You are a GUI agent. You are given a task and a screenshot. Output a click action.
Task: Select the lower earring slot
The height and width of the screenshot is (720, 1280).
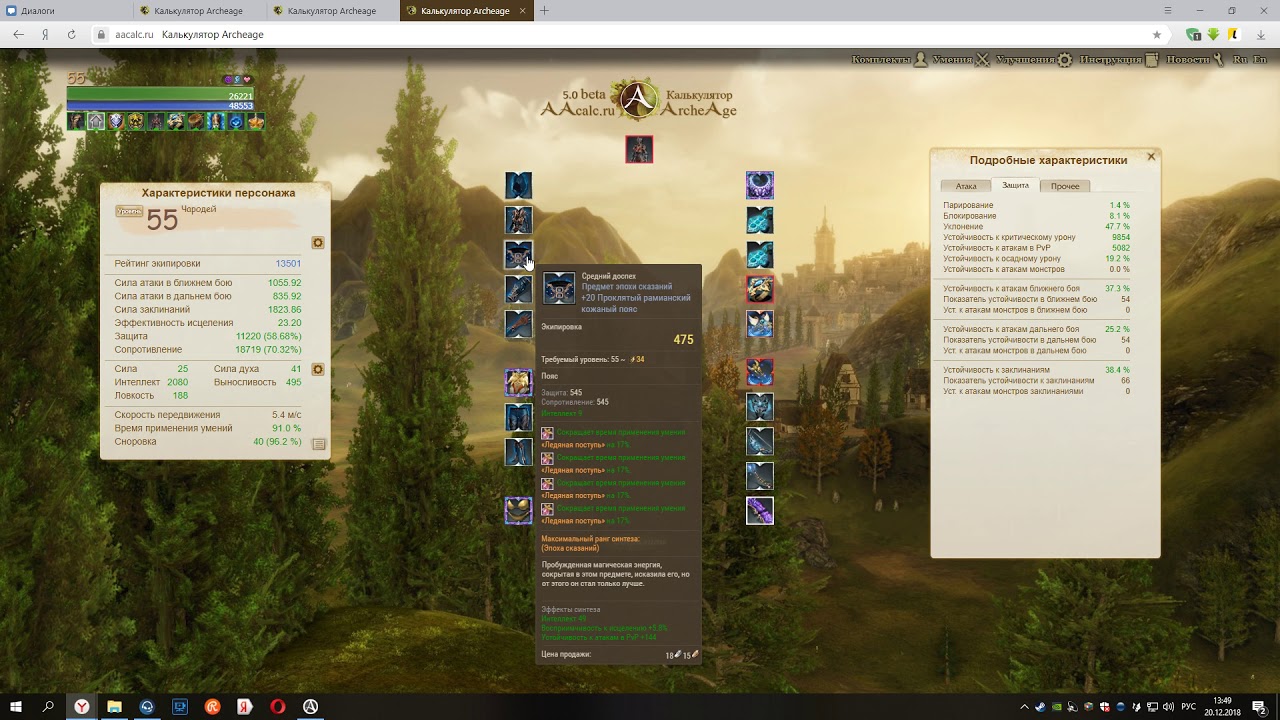(760, 255)
